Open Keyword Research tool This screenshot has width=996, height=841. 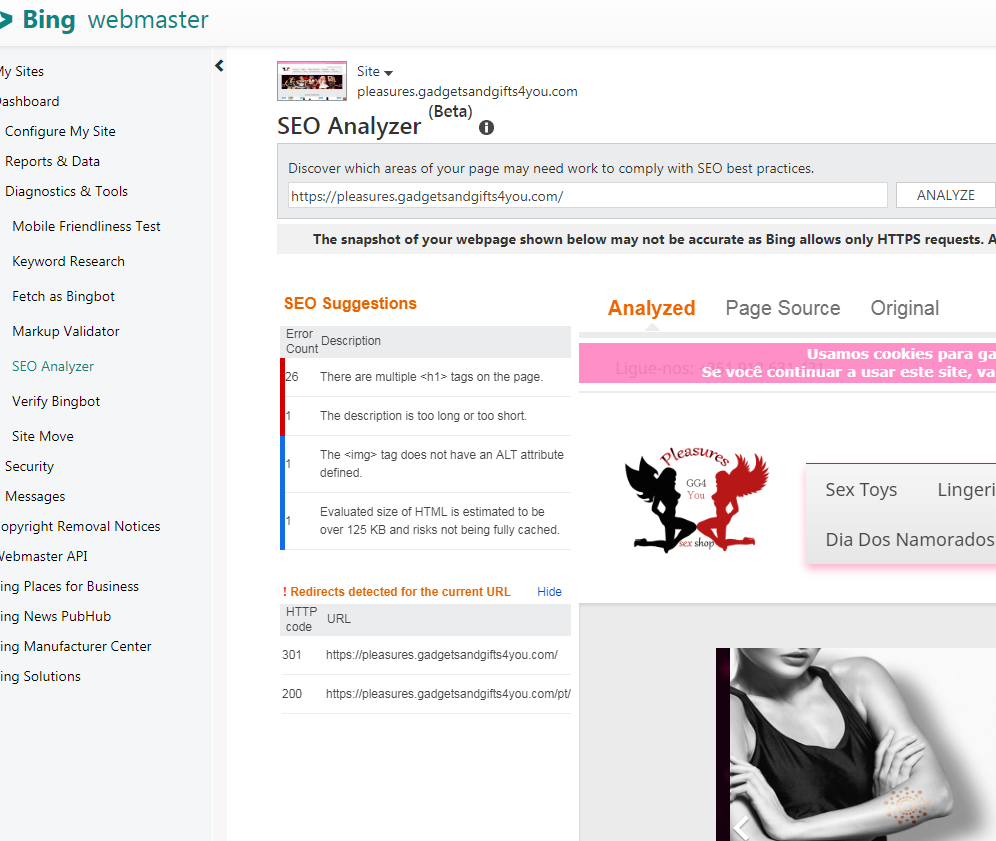(69, 261)
